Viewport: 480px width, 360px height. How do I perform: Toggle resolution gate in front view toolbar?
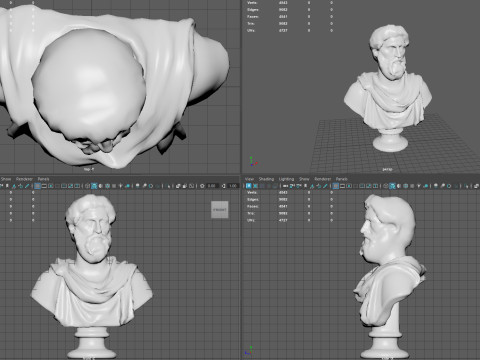(51, 186)
